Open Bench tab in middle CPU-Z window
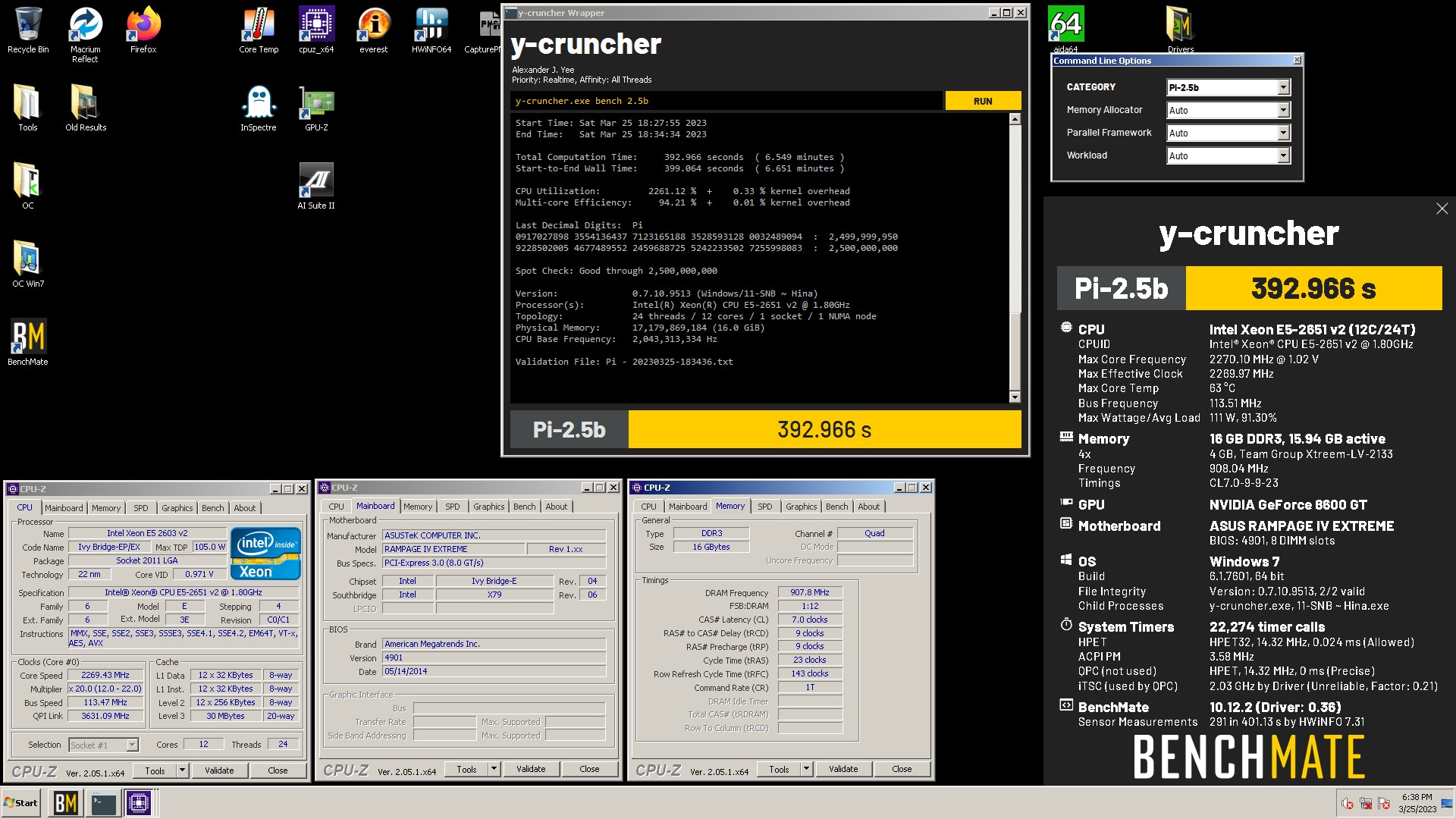Image resolution: width=1456 pixels, height=819 pixels. point(524,507)
